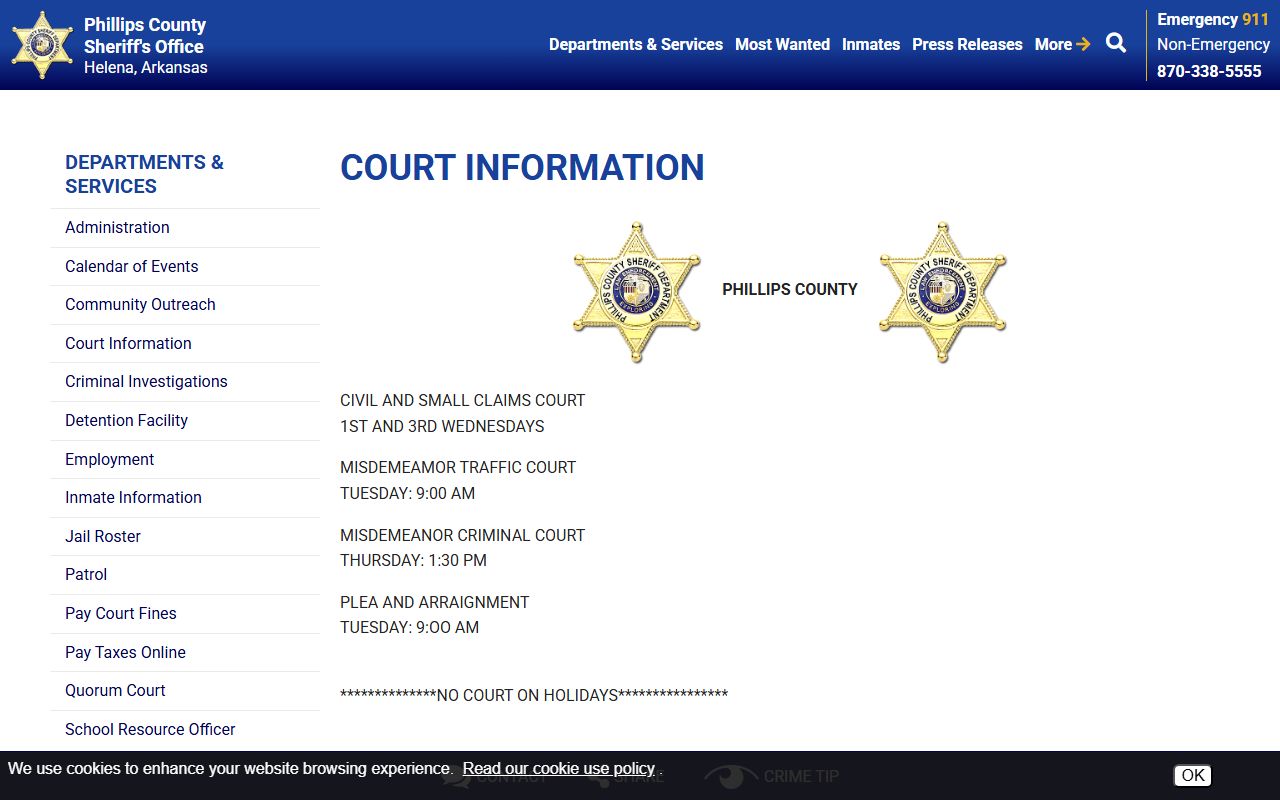Click the No Court on Holidays notice
Screen dimensions: 1280x800
tap(534, 695)
